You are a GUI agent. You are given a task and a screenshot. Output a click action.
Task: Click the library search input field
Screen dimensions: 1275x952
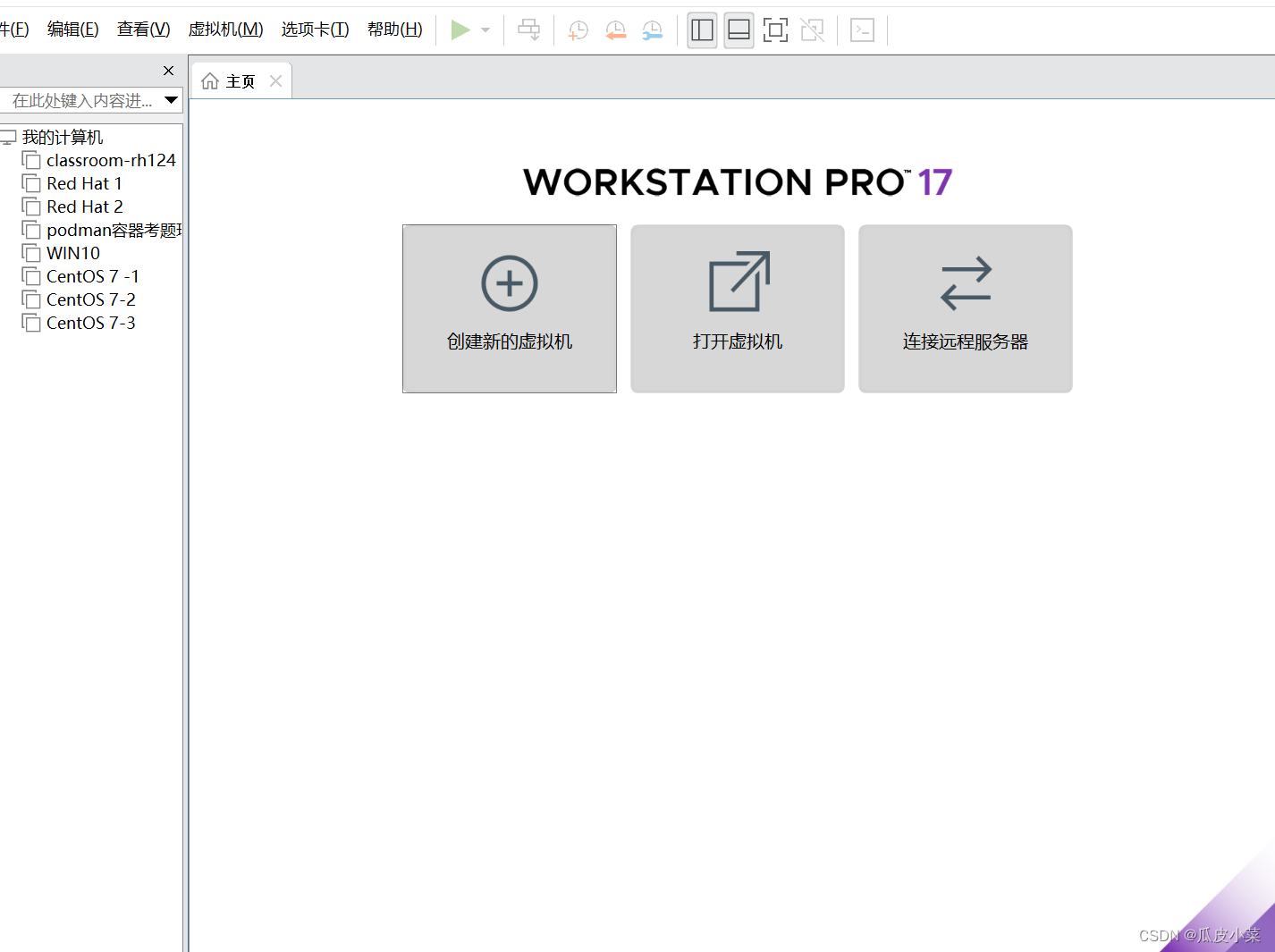pos(80,101)
